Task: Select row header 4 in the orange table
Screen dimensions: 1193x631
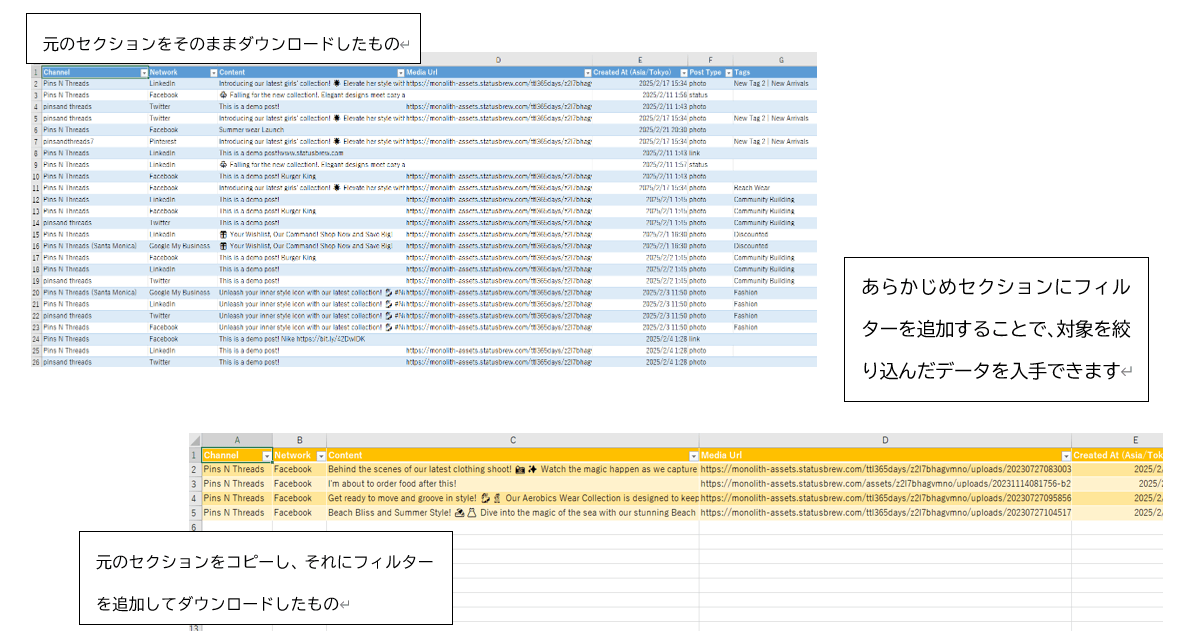Action: (x=195, y=499)
